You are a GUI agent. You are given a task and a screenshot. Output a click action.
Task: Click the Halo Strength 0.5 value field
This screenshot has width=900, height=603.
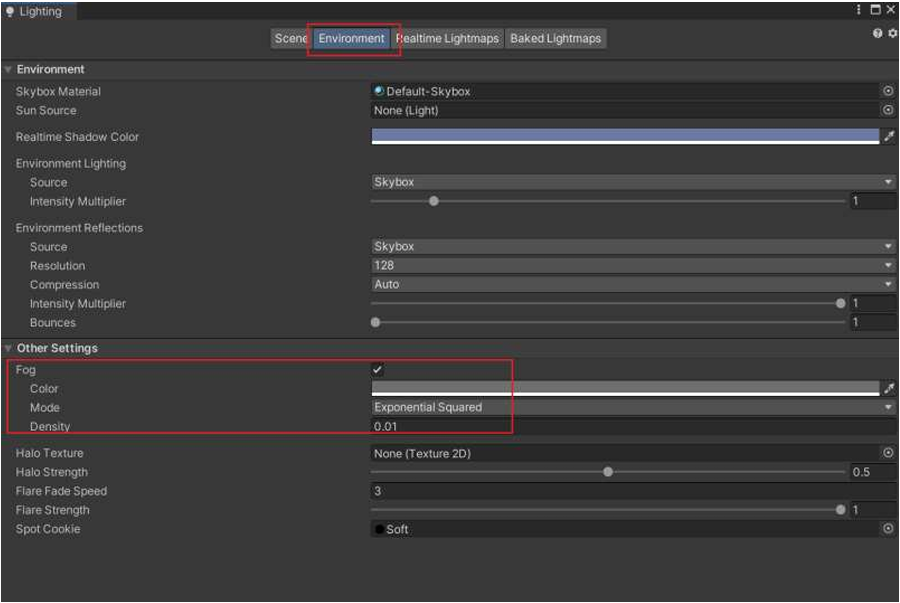(873, 472)
